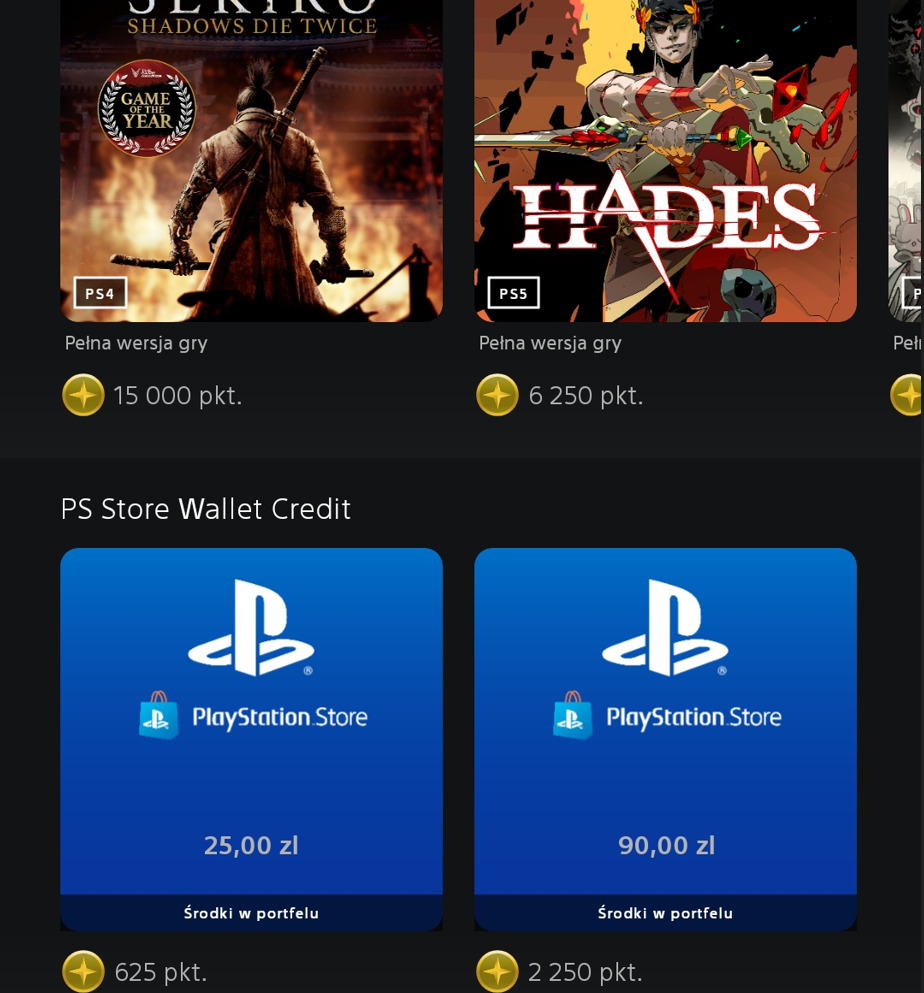This screenshot has height=993, width=924.
Task: Click the PS4 platform badge on Sekiro cover
Action: [100, 293]
